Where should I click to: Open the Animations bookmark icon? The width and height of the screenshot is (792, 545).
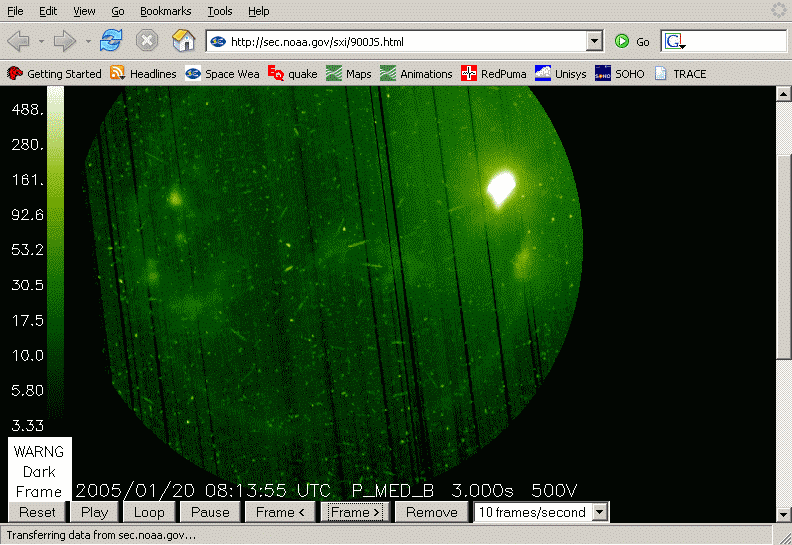click(388, 73)
